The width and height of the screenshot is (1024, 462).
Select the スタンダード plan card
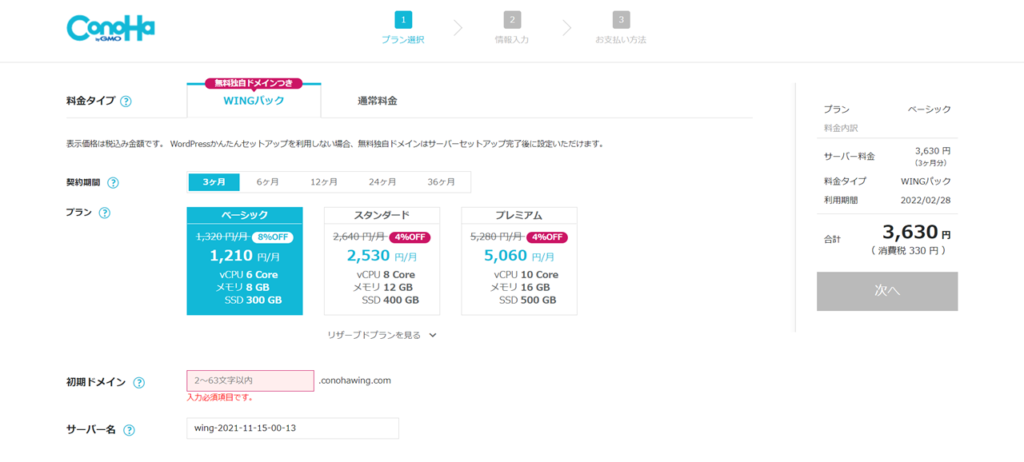point(382,261)
